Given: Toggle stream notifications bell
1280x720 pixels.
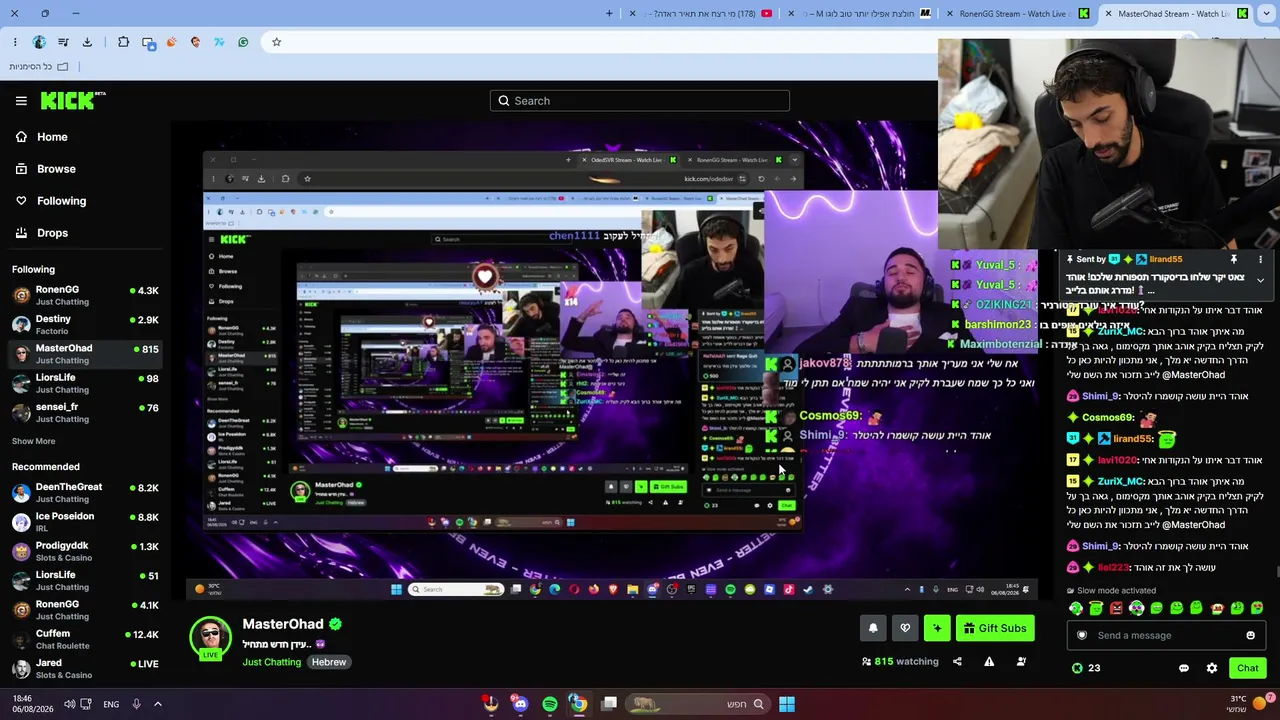Looking at the screenshot, I should (x=873, y=628).
